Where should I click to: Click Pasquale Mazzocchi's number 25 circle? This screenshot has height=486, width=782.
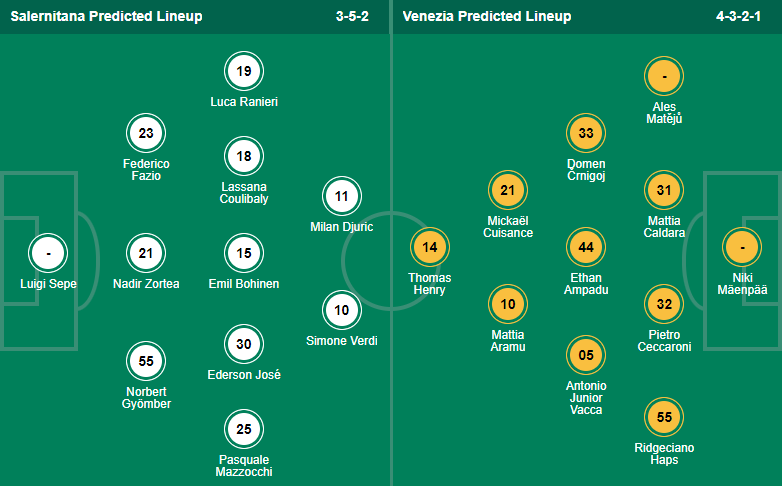click(x=244, y=429)
